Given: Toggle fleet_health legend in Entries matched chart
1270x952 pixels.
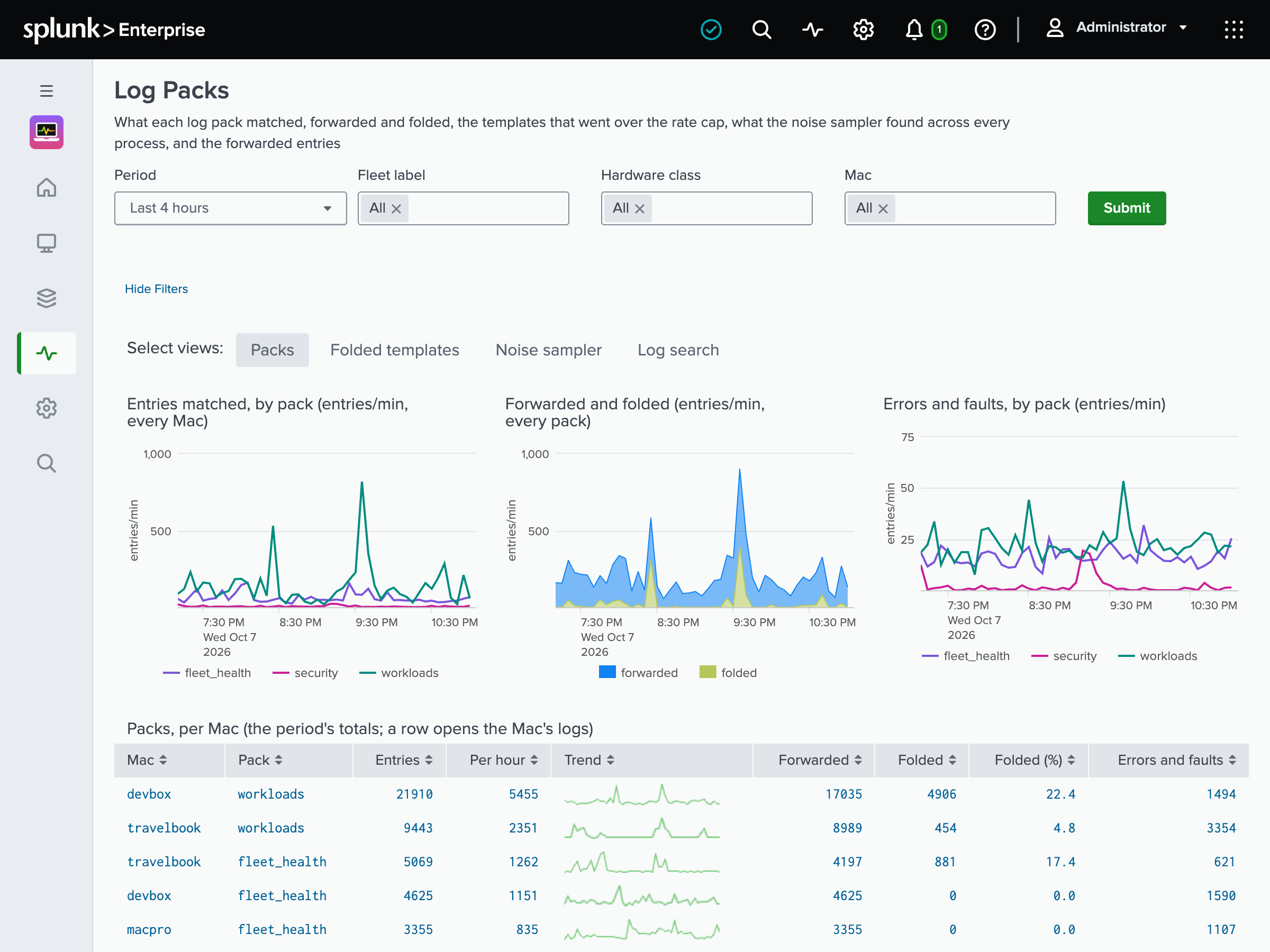Looking at the screenshot, I should pos(207,673).
